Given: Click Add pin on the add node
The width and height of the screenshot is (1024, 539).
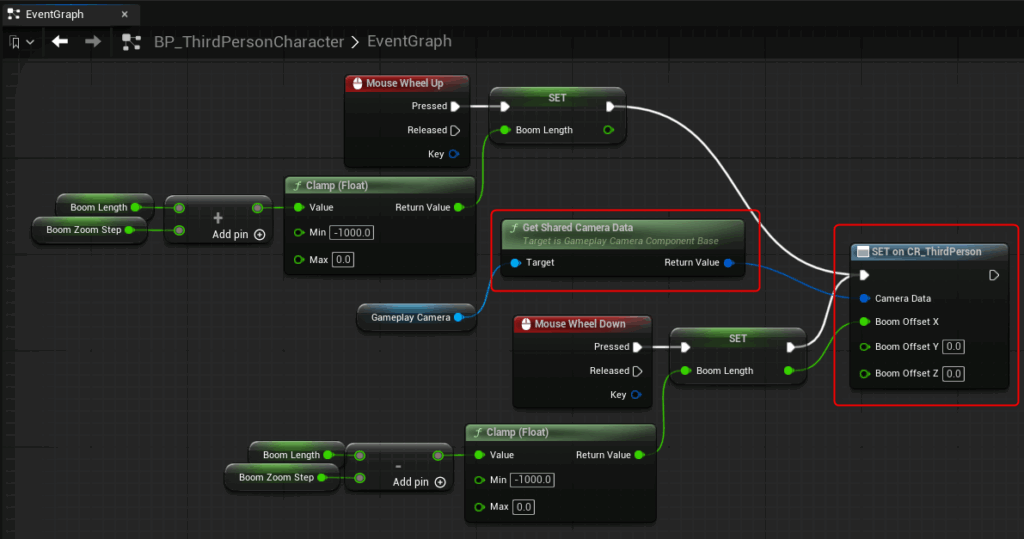Looking at the screenshot, I should click(238, 235).
